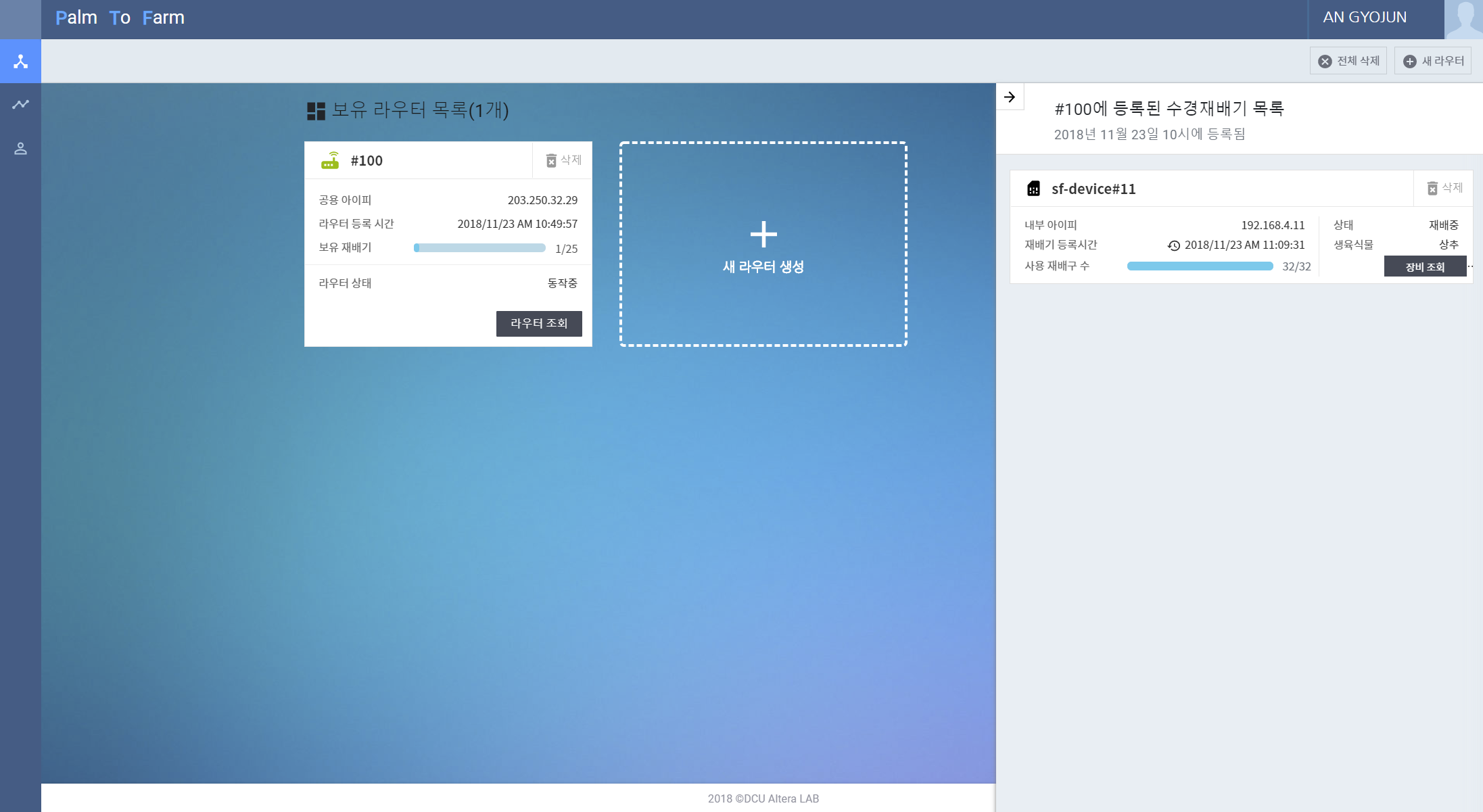Viewport: 1483px width, 812px height.
Task: Open the statistics chart sidebar icon
Action: pyautogui.click(x=20, y=105)
